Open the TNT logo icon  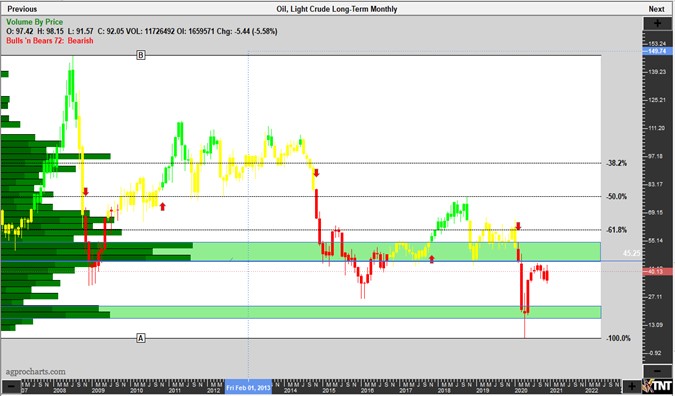tap(658, 386)
